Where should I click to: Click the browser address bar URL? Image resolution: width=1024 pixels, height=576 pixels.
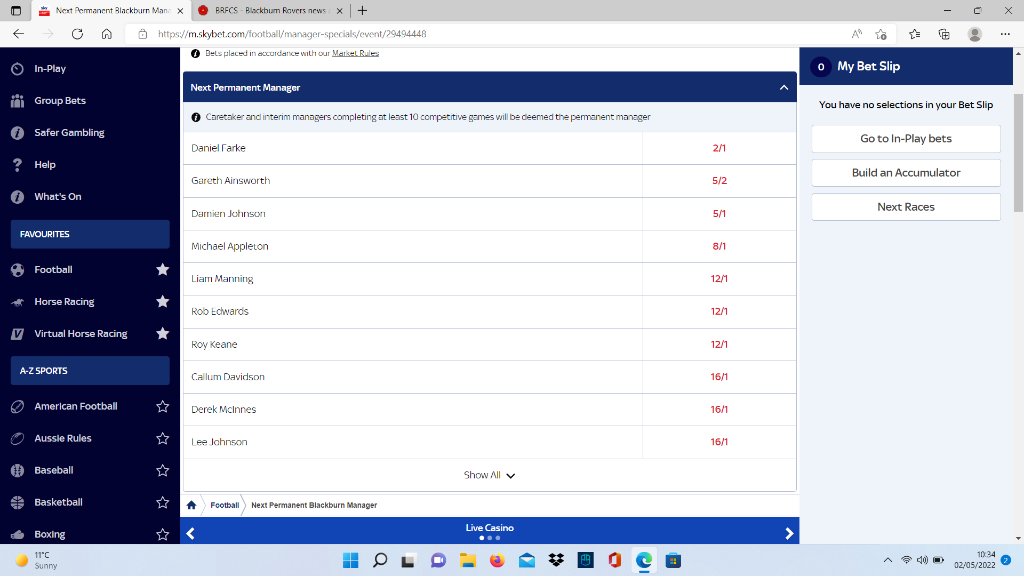click(x=292, y=34)
